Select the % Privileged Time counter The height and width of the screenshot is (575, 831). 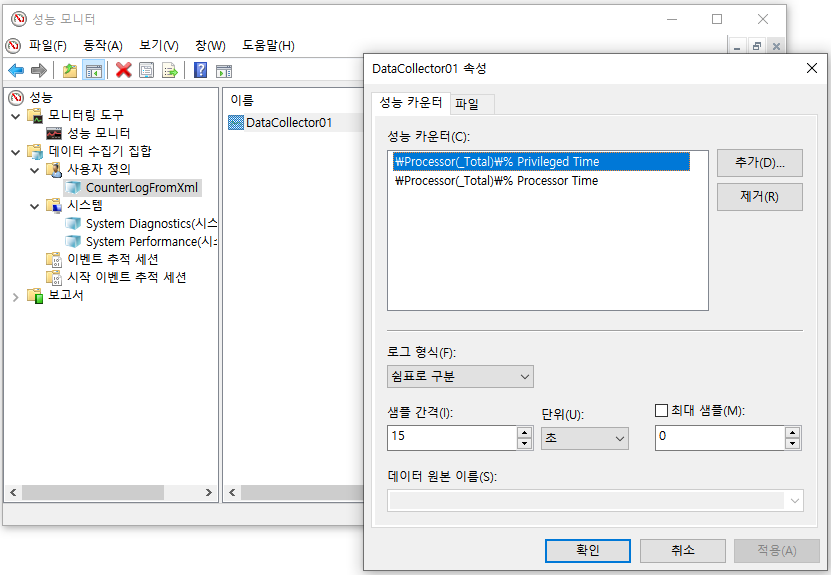click(541, 162)
